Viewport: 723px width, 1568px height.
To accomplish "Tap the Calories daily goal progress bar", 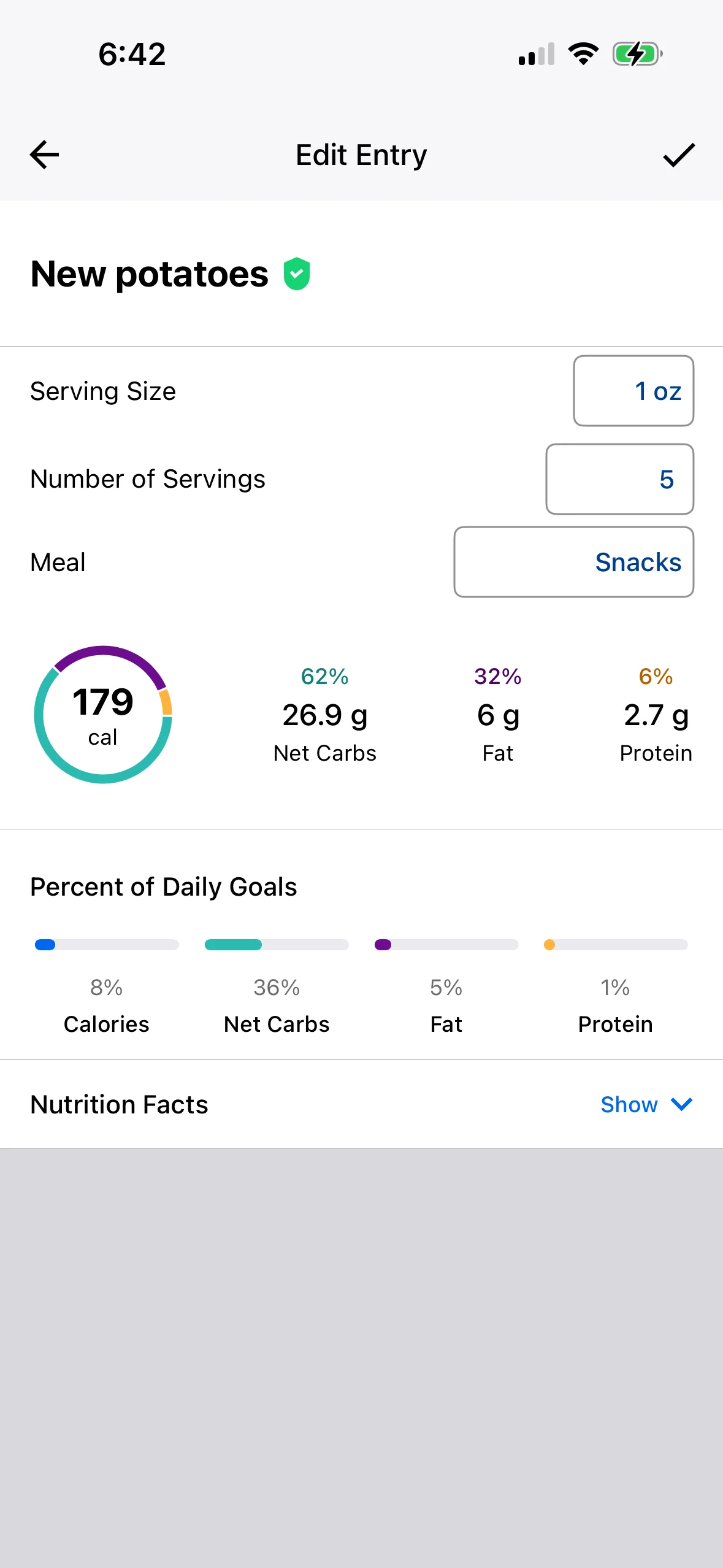I will pyautogui.click(x=107, y=945).
